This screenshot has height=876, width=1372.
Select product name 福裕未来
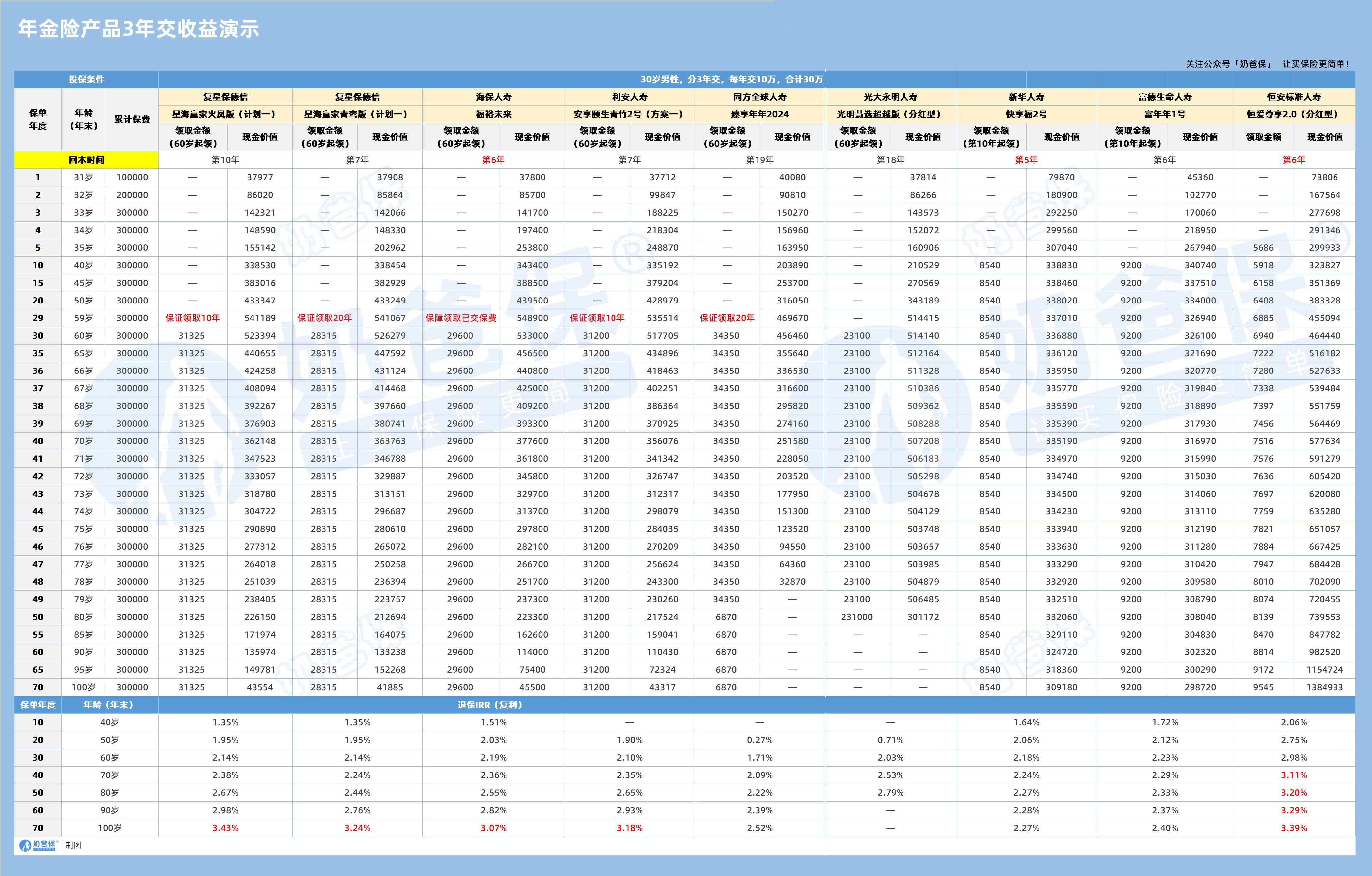[x=493, y=114]
